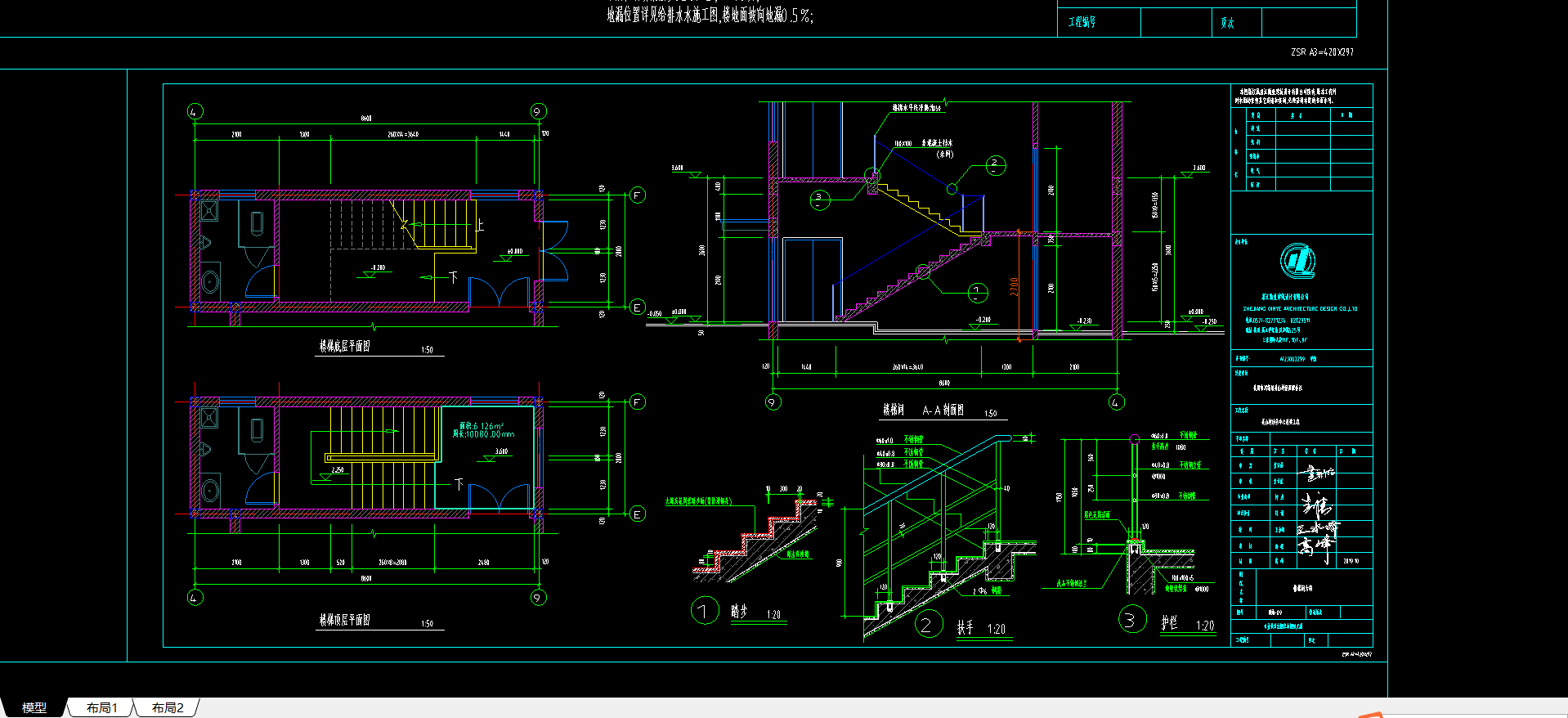Screen dimensions: 1568x718
Task: Click axis bubble F beside bottom-floor plan
Action: [638, 195]
